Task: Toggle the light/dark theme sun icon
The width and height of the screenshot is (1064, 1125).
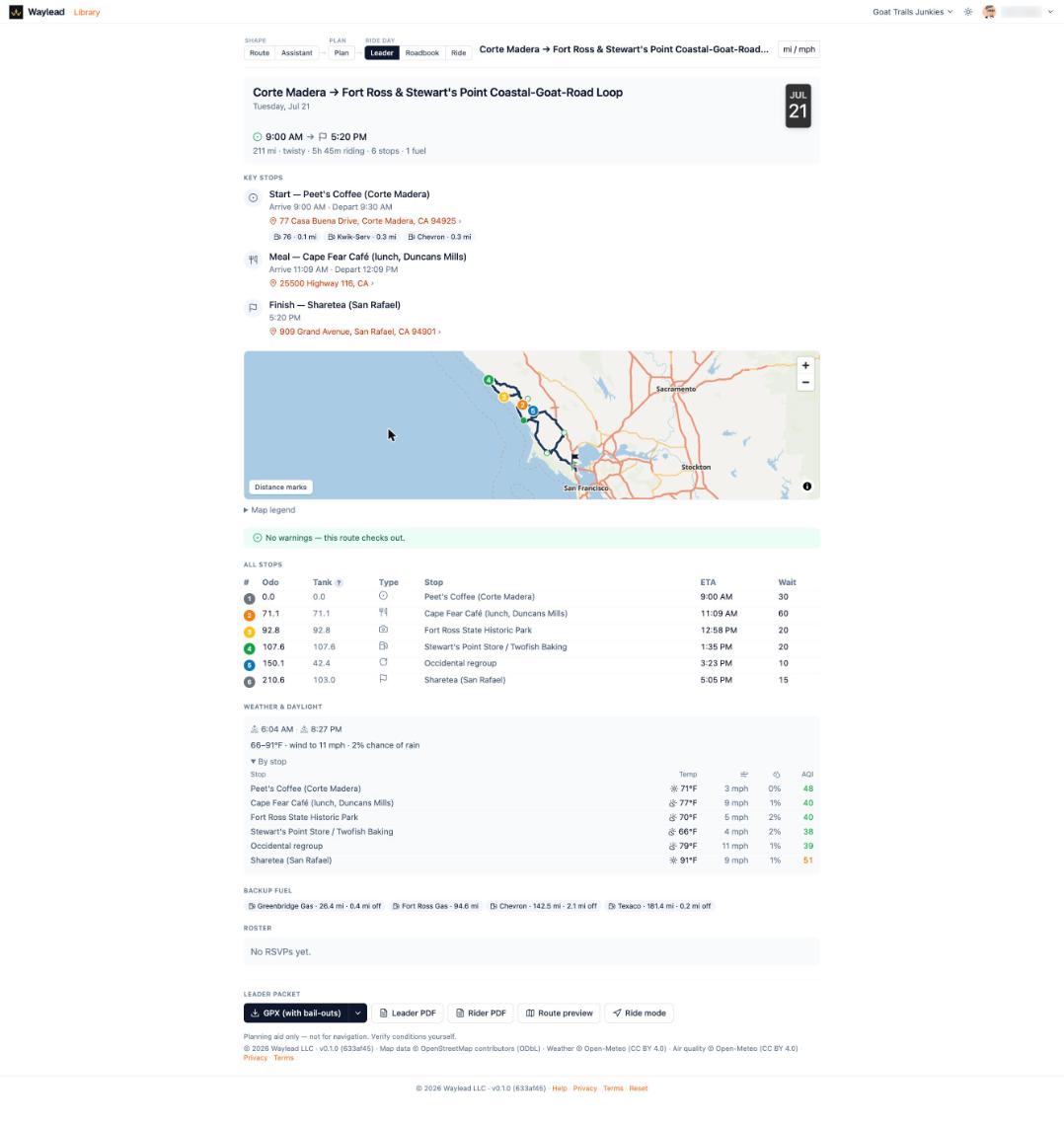Action: tap(968, 12)
